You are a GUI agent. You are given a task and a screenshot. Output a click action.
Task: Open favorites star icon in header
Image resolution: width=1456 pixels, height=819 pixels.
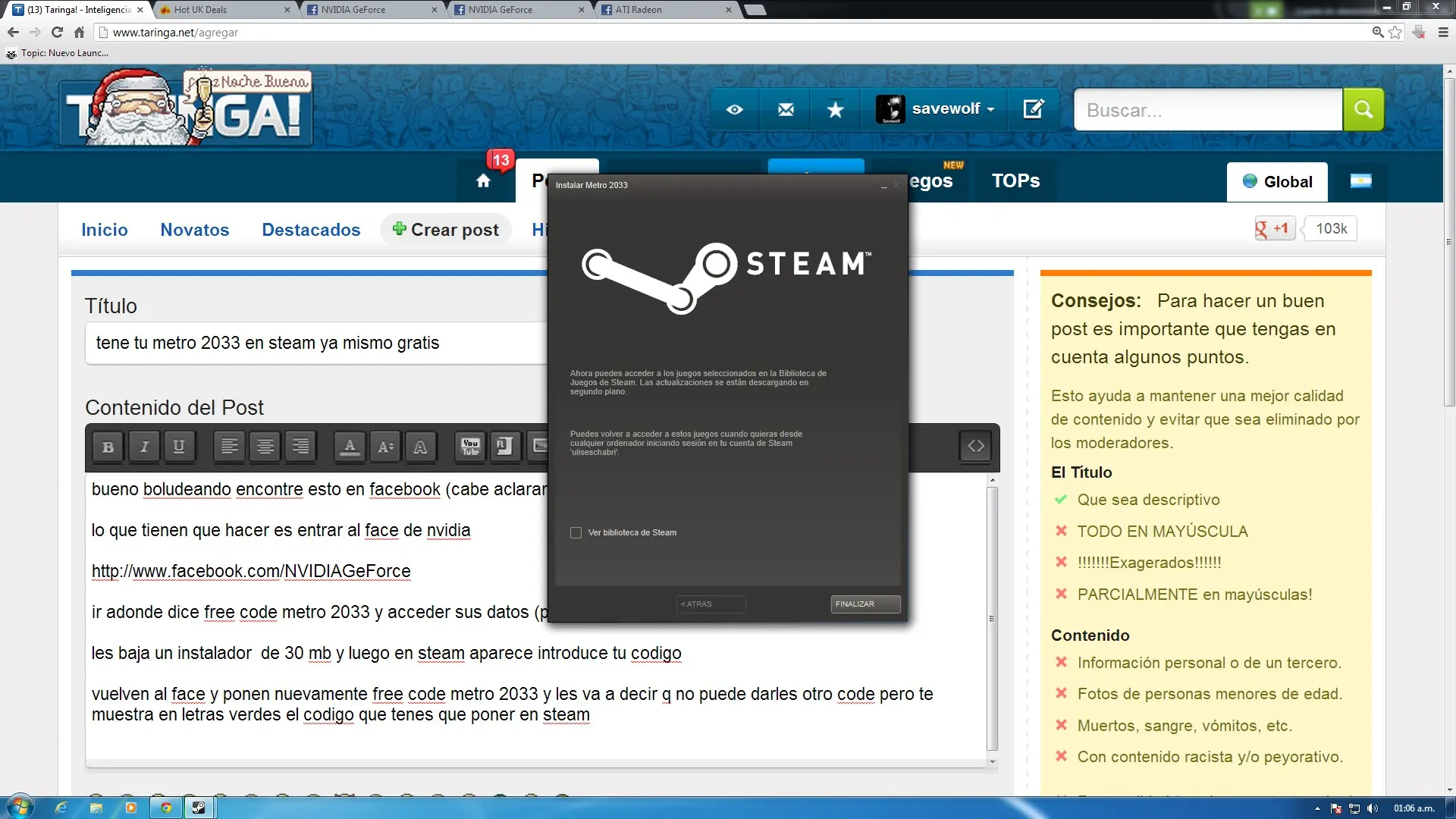tap(835, 110)
